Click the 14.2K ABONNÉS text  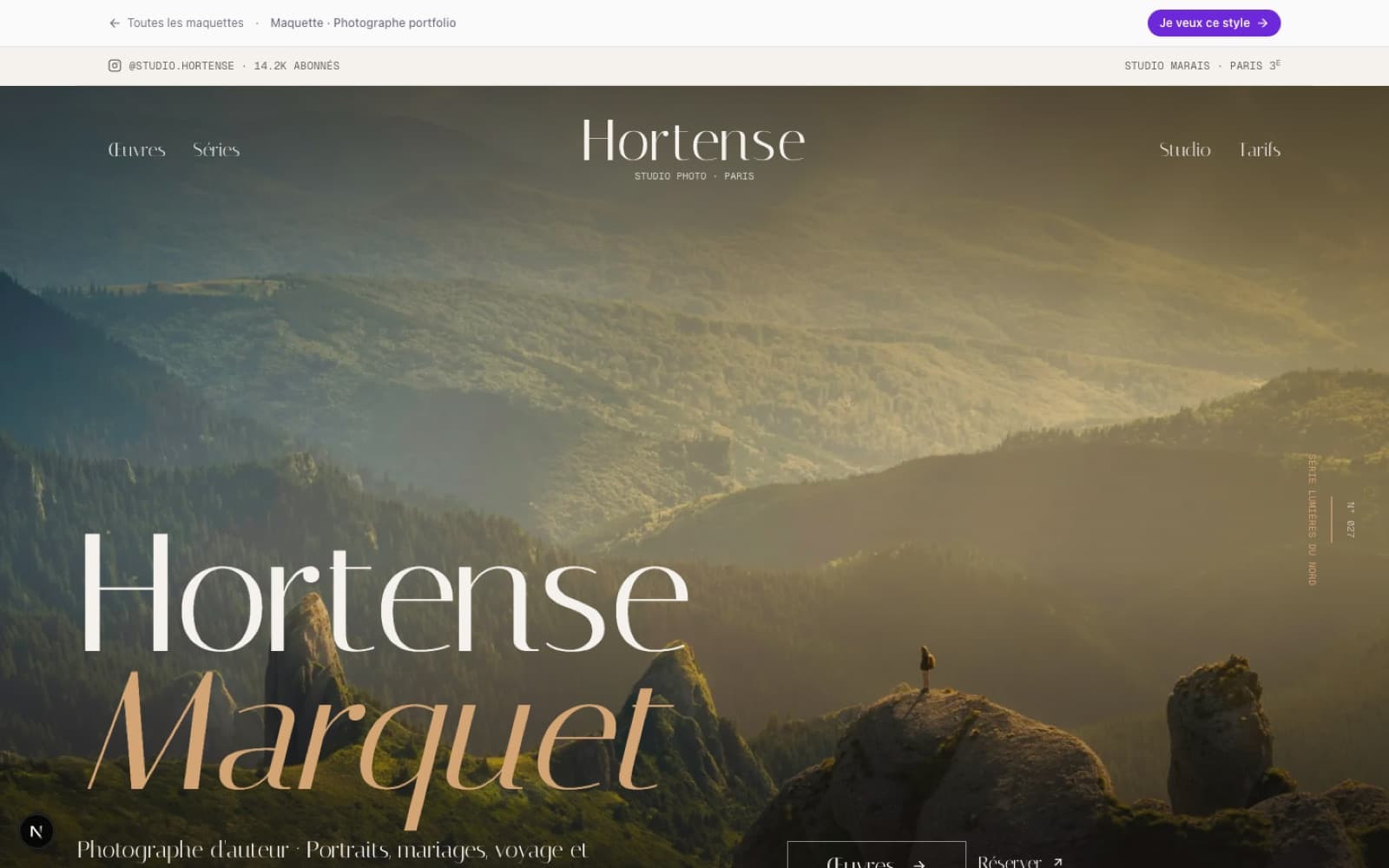[296, 66]
